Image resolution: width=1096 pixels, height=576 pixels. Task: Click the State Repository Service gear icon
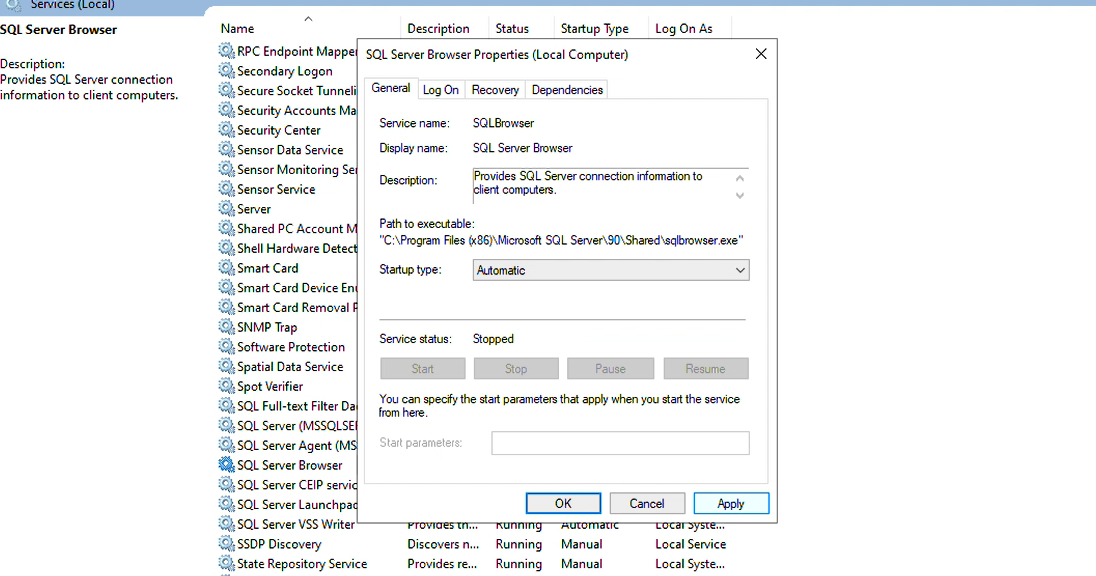(x=226, y=563)
